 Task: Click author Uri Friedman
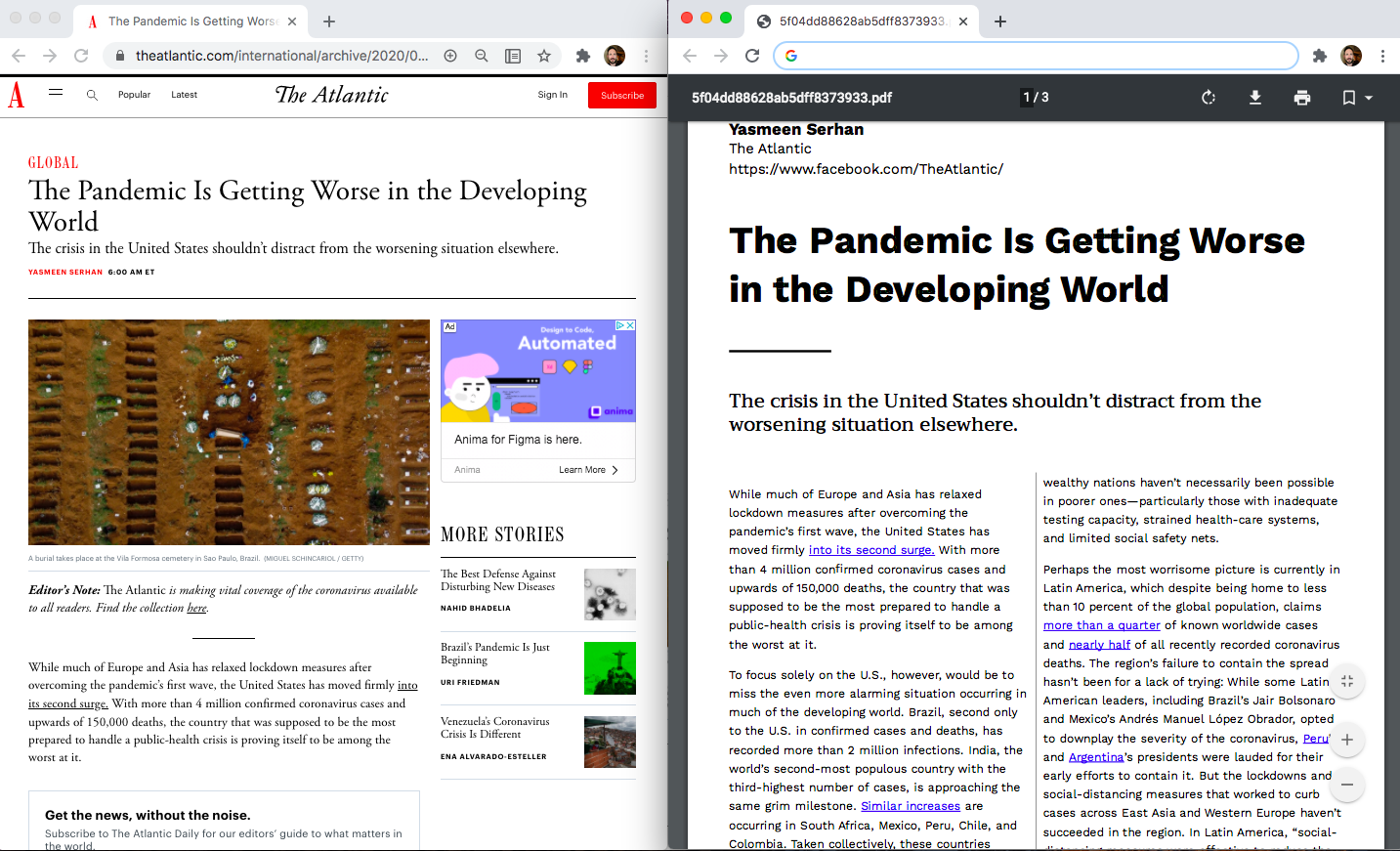pyautogui.click(x=470, y=682)
